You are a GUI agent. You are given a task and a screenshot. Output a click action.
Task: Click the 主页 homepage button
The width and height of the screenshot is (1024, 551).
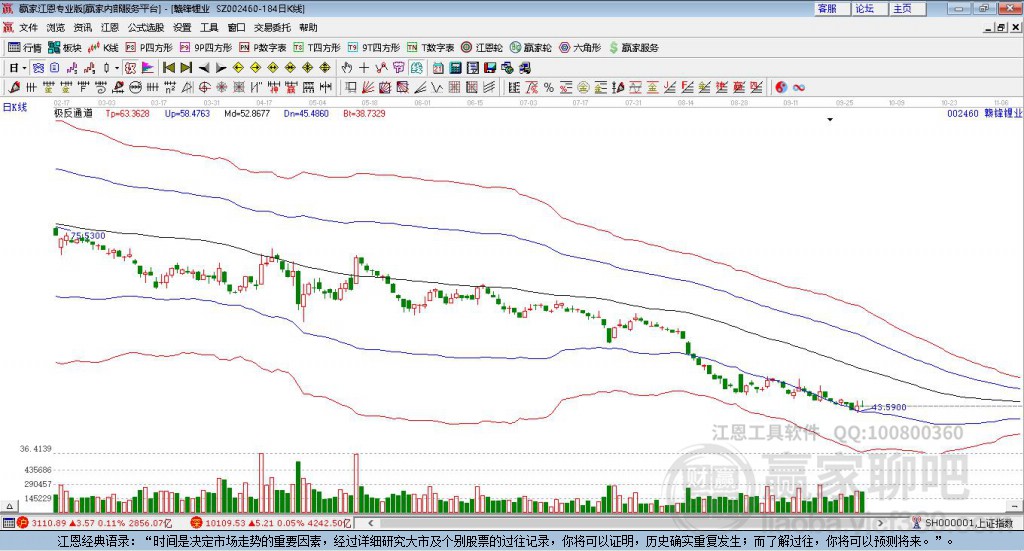(907, 8)
